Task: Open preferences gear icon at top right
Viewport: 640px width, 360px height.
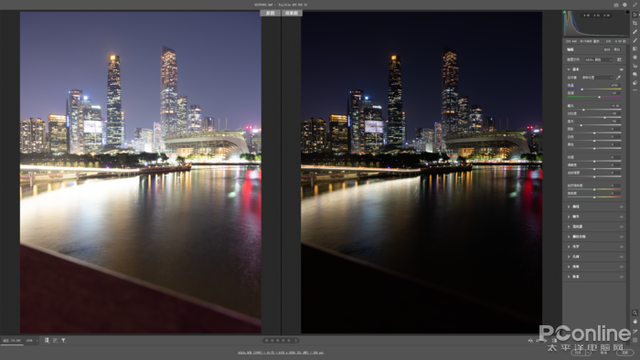Action: pyautogui.click(x=625, y=5)
